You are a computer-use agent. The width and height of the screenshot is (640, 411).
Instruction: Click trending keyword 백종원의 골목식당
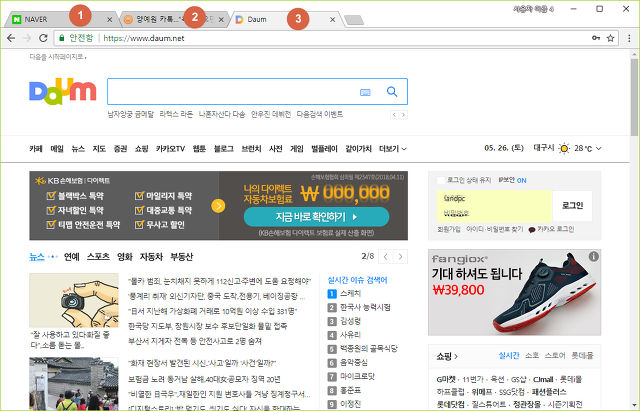[x=369, y=349]
